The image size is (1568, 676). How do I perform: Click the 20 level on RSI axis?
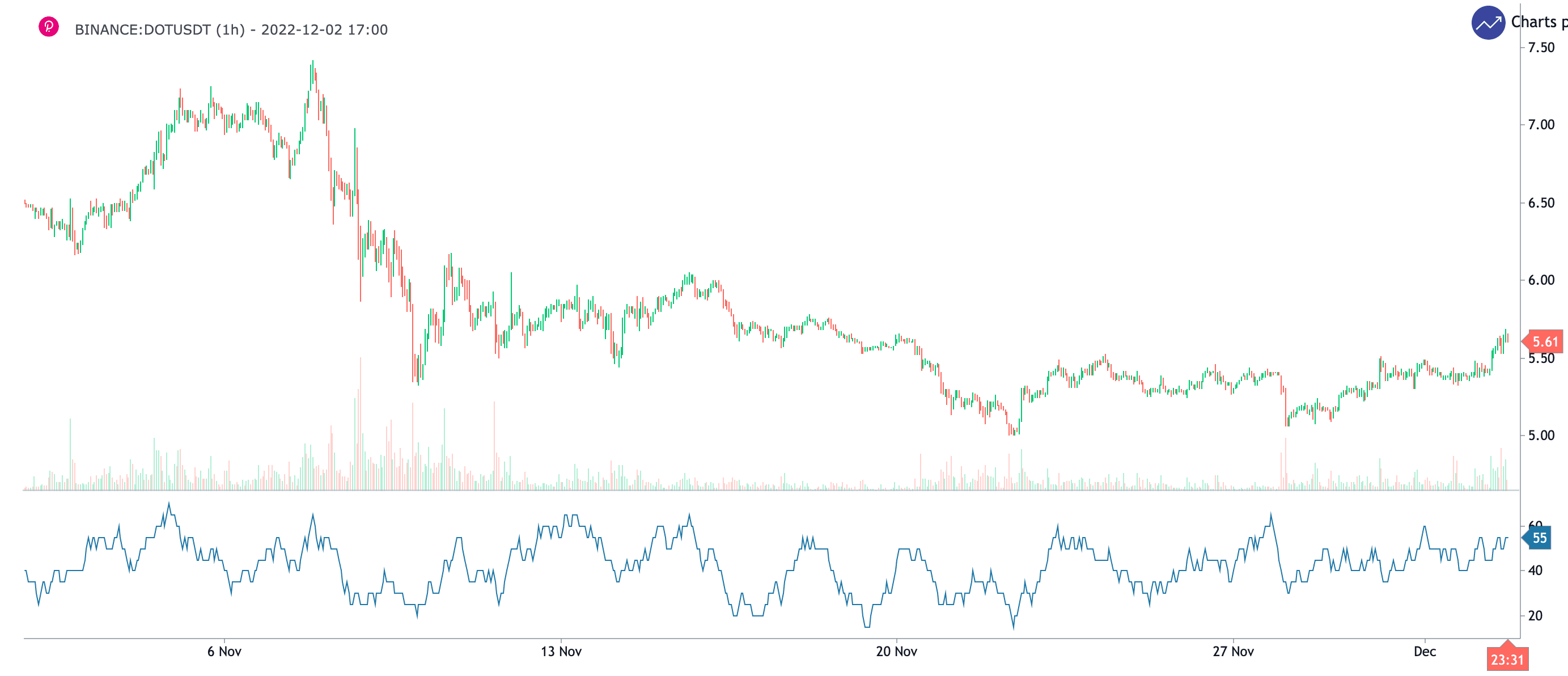[1535, 616]
